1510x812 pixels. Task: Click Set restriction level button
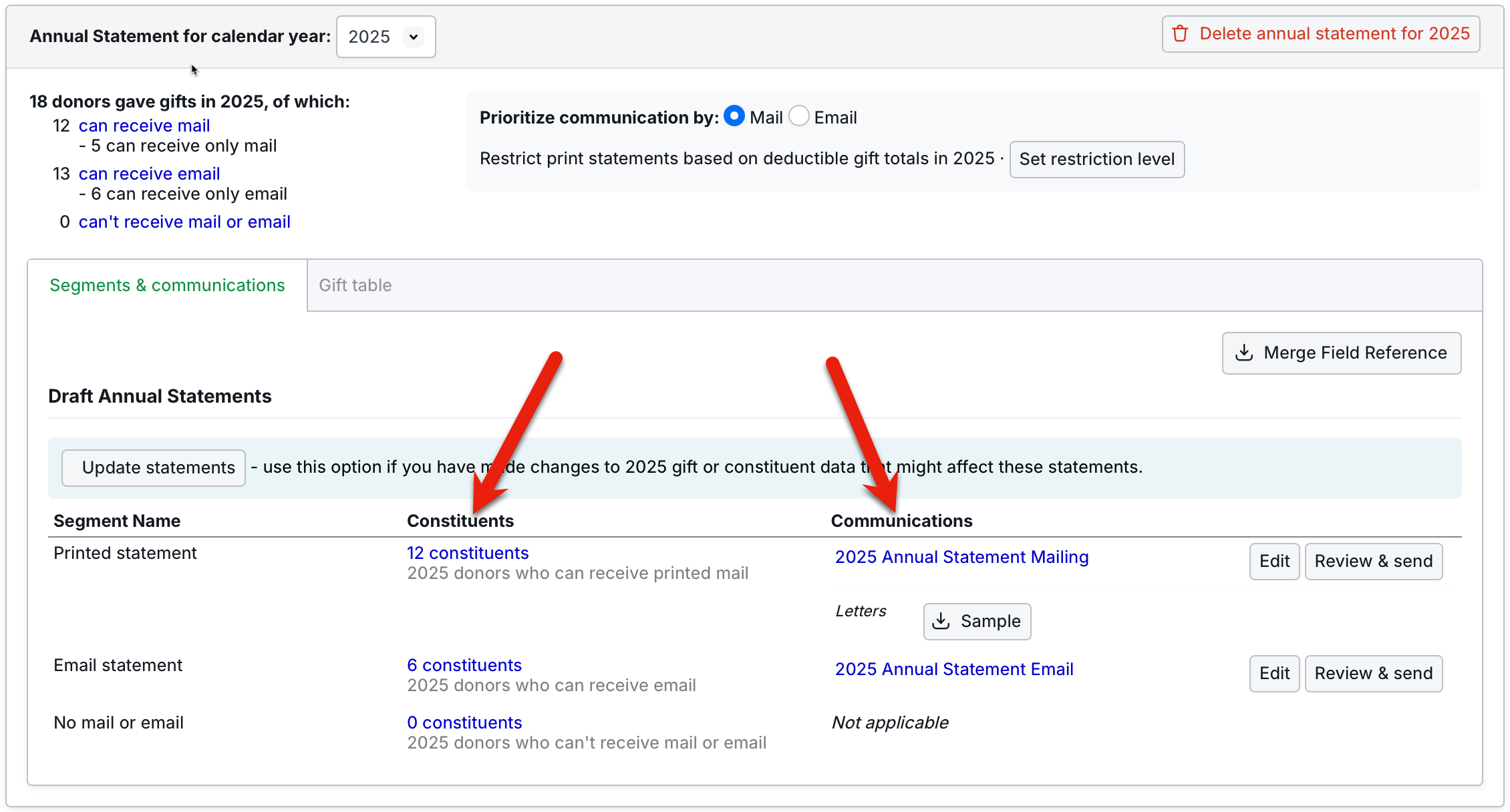click(x=1096, y=159)
